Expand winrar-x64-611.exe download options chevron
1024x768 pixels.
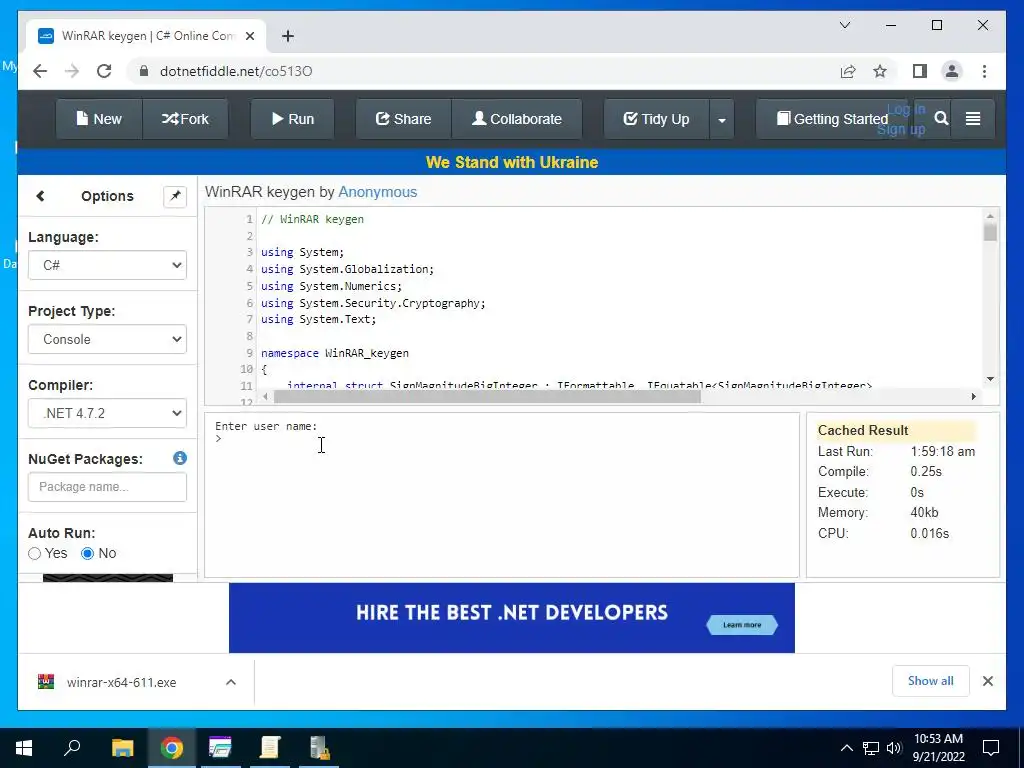[231, 682]
